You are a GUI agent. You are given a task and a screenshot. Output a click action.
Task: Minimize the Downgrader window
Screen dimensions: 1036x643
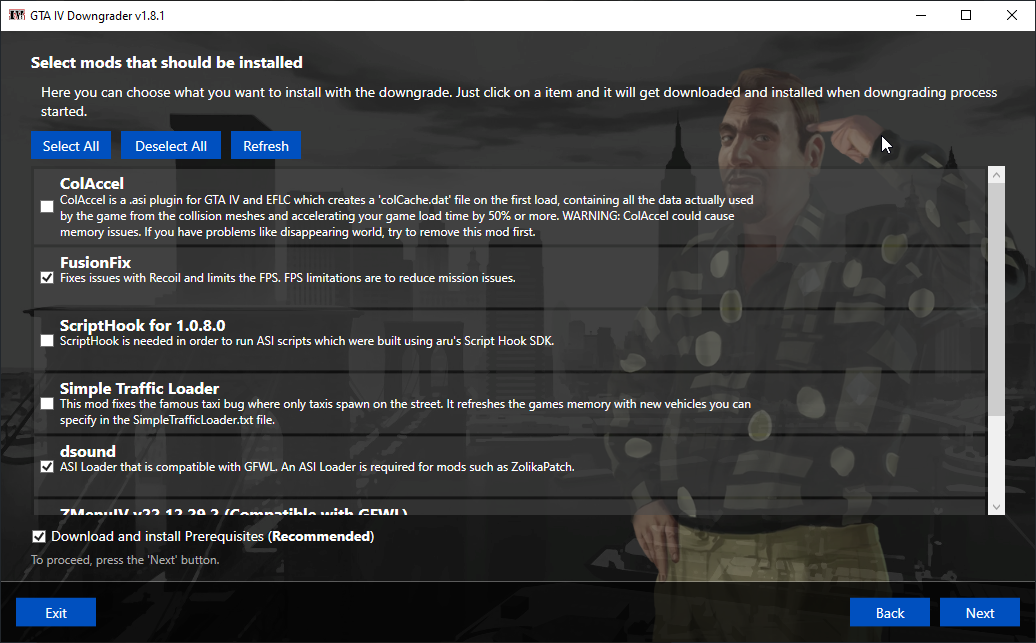(x=920, y=15)
